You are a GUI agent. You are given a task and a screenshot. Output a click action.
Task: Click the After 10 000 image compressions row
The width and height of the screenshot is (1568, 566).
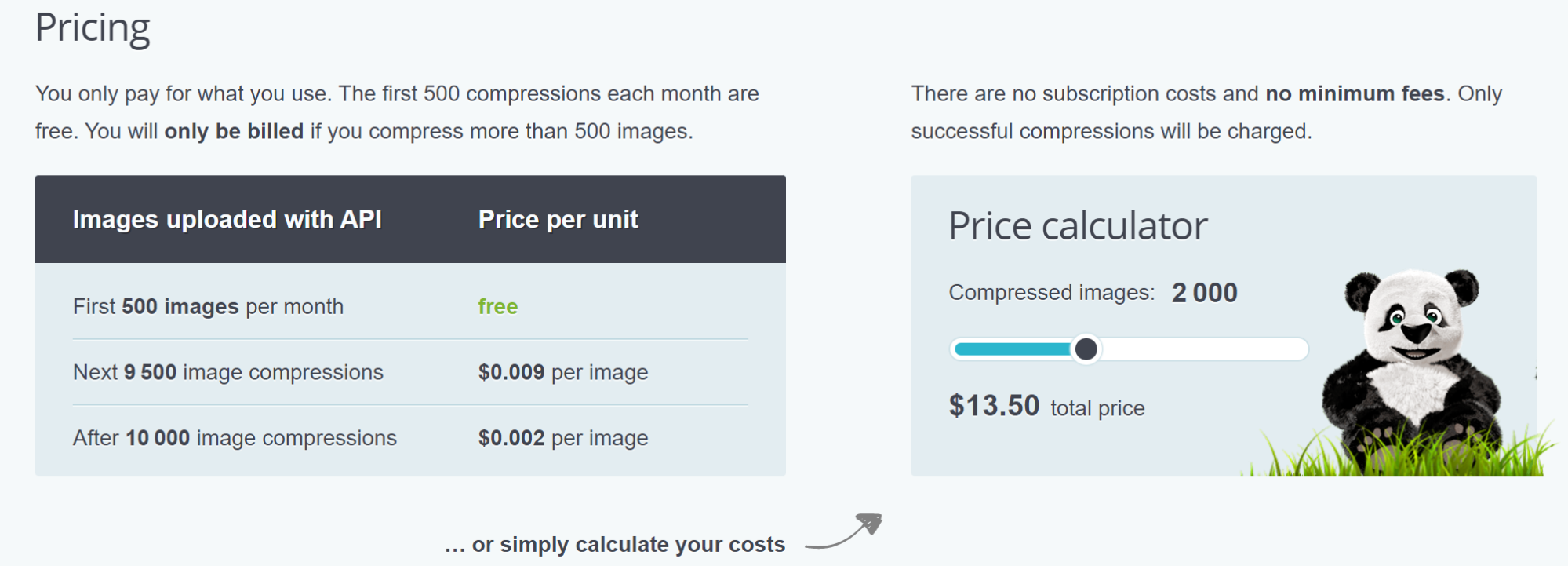click(x=410, y=438)
